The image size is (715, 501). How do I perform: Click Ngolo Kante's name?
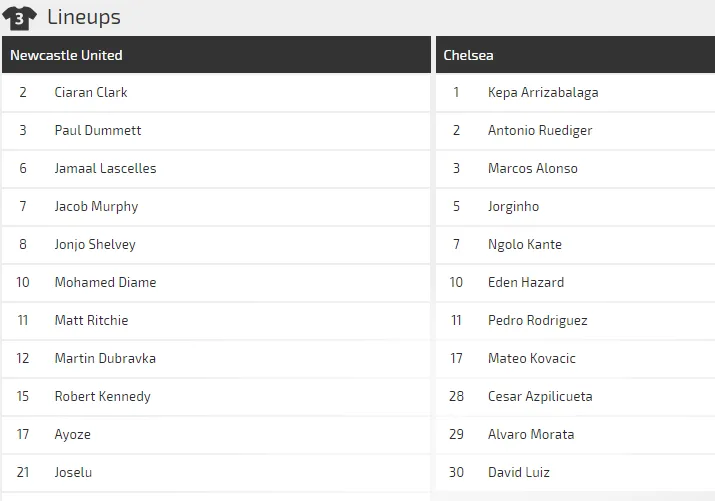pos(525,245)
